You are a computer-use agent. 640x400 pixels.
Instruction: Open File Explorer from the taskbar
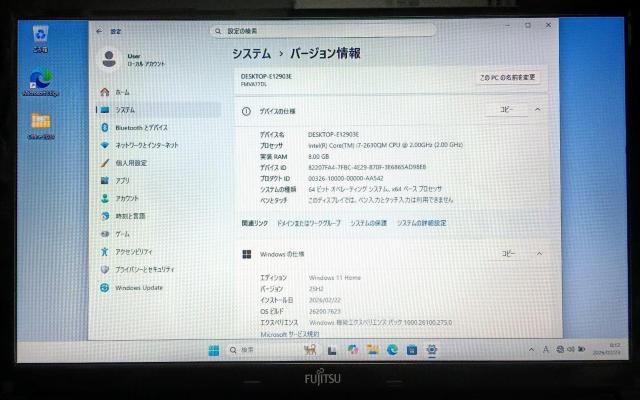click(373, 350)
